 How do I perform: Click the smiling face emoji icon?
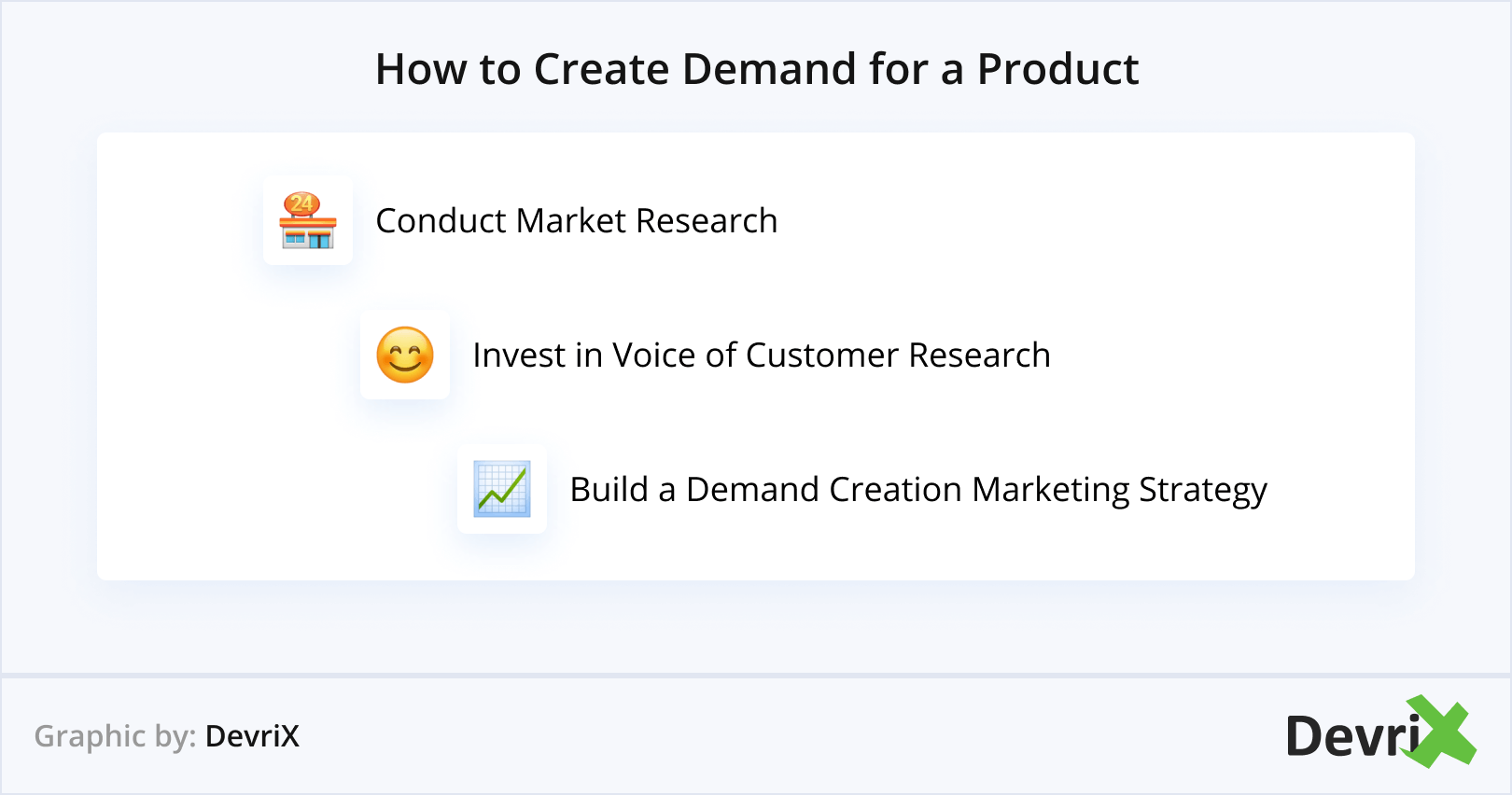(x=405, y=356)
